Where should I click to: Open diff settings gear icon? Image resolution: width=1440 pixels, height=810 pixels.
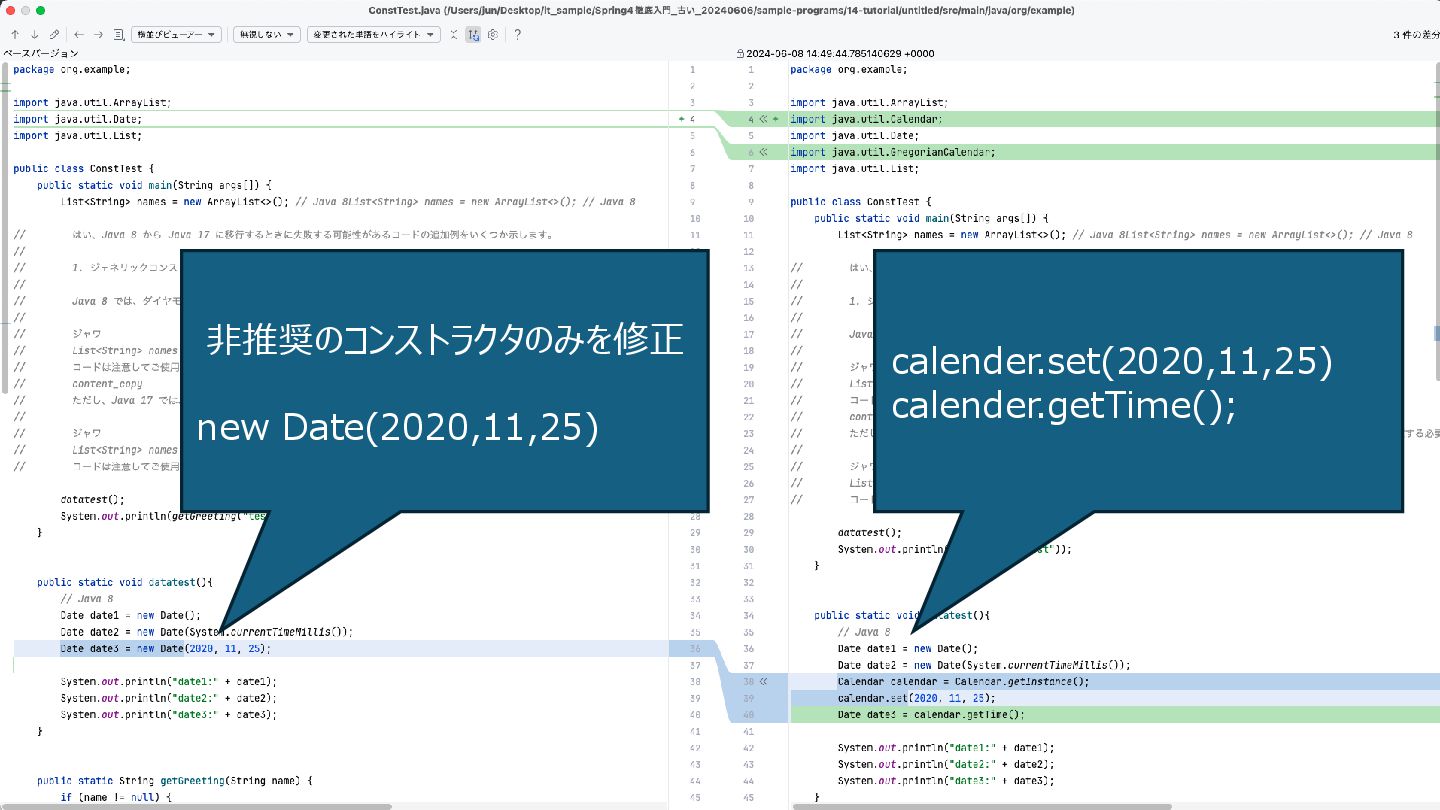tap(493, 34)
